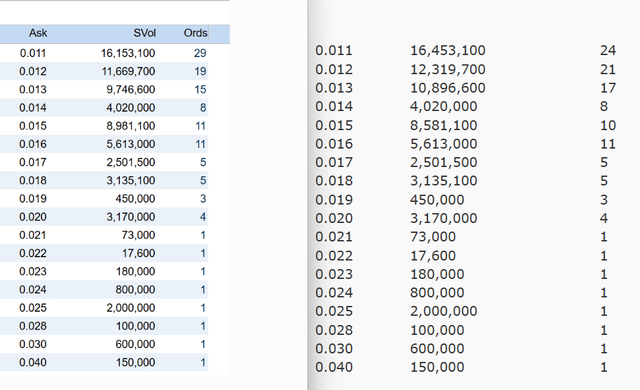Click 10,896,600 in the plain text list
This screenshot has width=640, height=390.
pos(448,88)
